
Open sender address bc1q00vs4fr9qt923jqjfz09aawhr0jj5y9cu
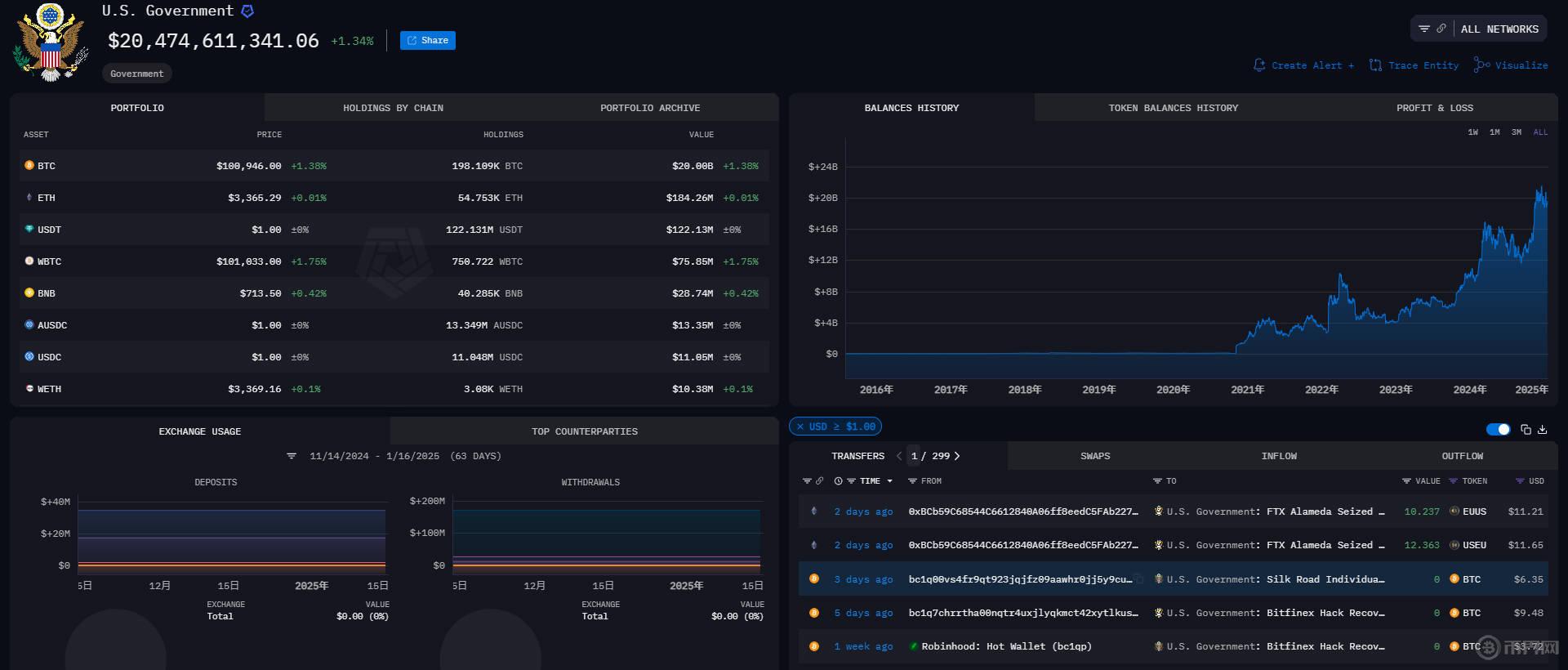pyautogui.click(x=1020, y=579)
